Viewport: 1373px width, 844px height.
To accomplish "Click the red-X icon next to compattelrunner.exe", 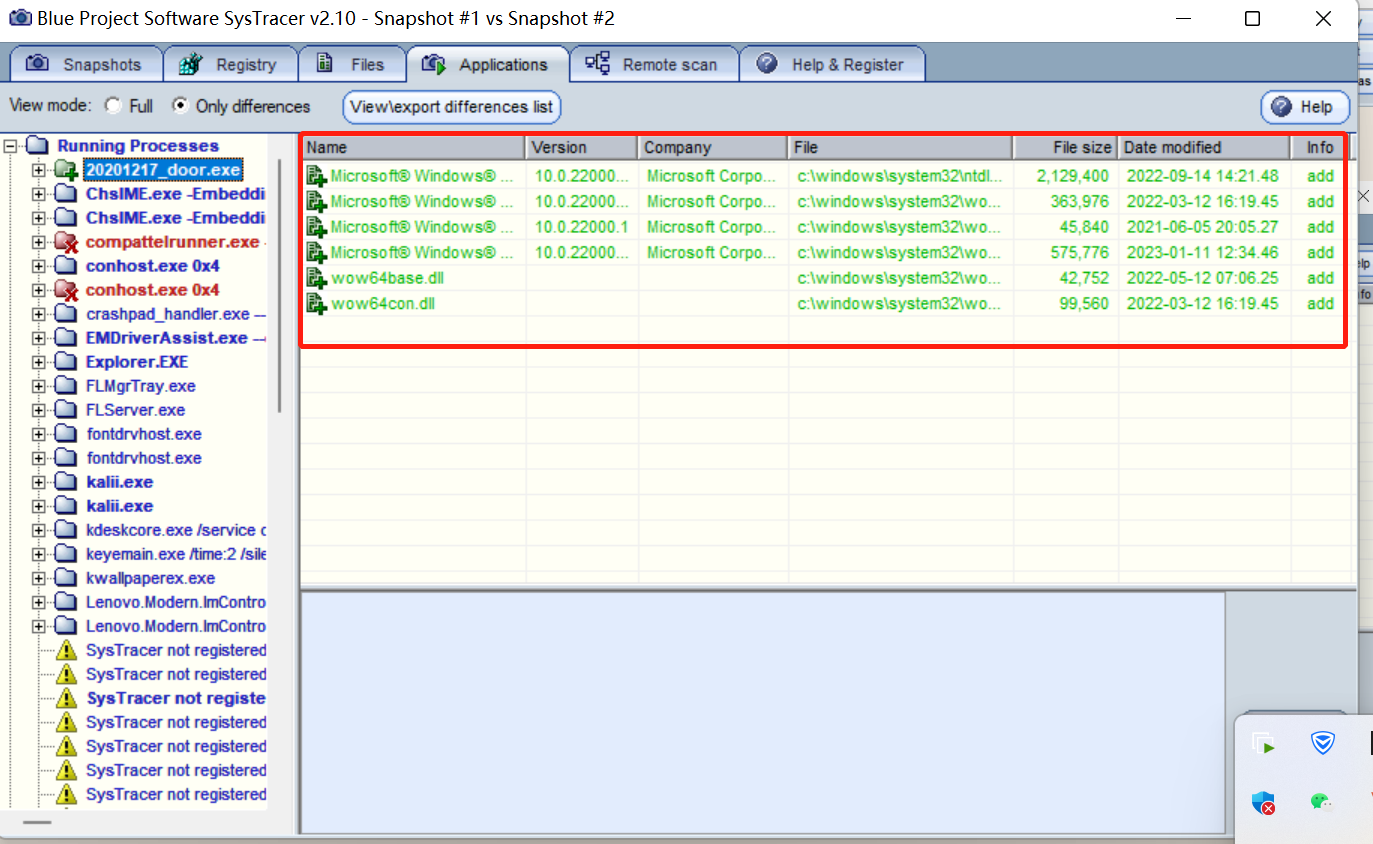I will pyautogui.click(x=66, y=242).
